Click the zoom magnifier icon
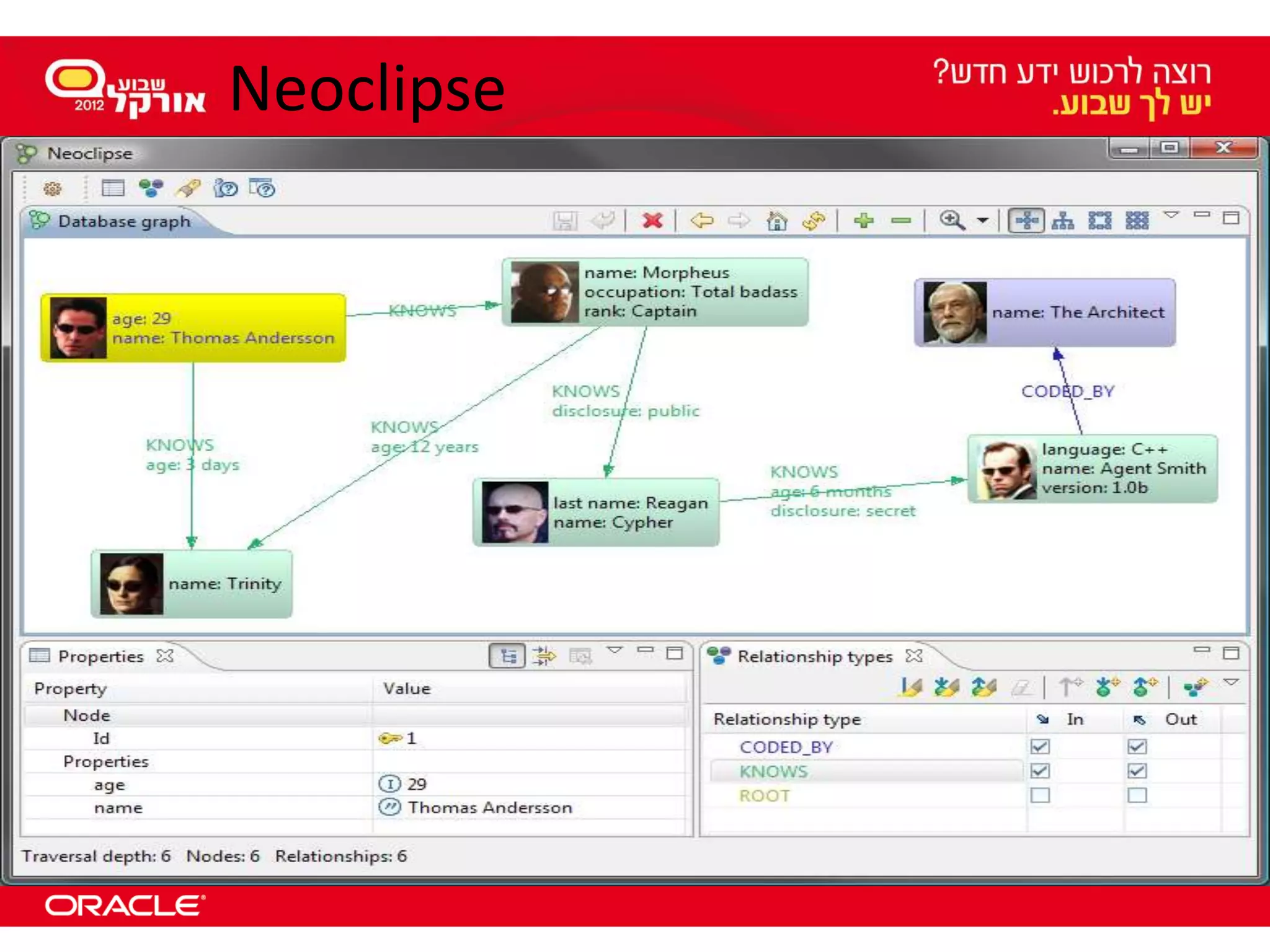The height and width of the screenshot is (952, 1270). (x=952, y=220)
